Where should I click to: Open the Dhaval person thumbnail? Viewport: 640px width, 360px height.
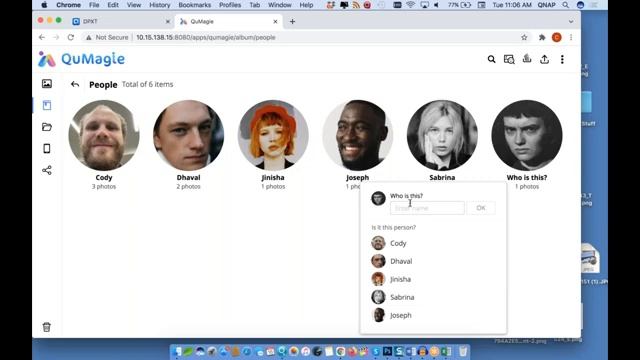click(x=189, y=136)
